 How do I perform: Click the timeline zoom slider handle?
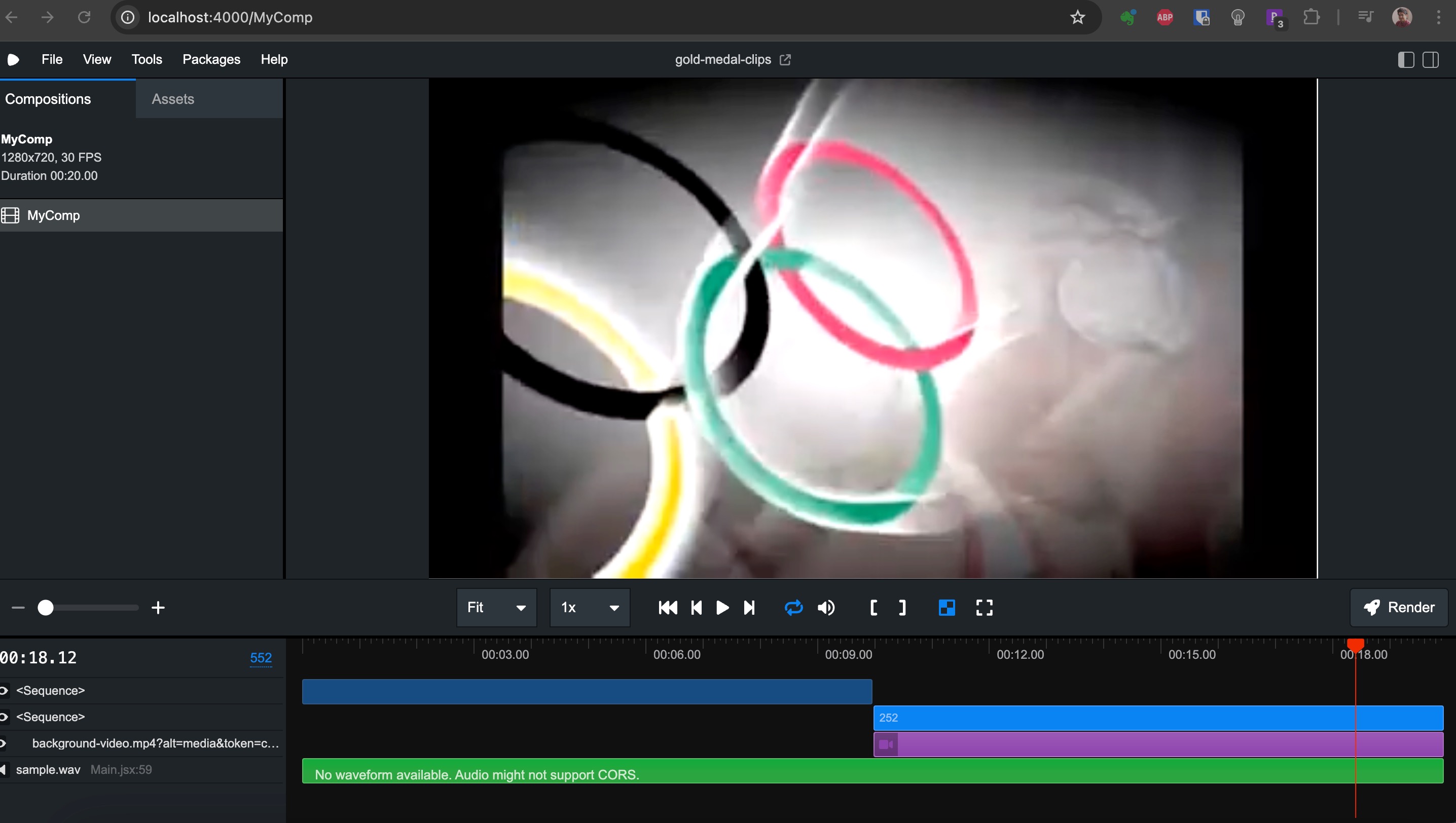point(45,608)
